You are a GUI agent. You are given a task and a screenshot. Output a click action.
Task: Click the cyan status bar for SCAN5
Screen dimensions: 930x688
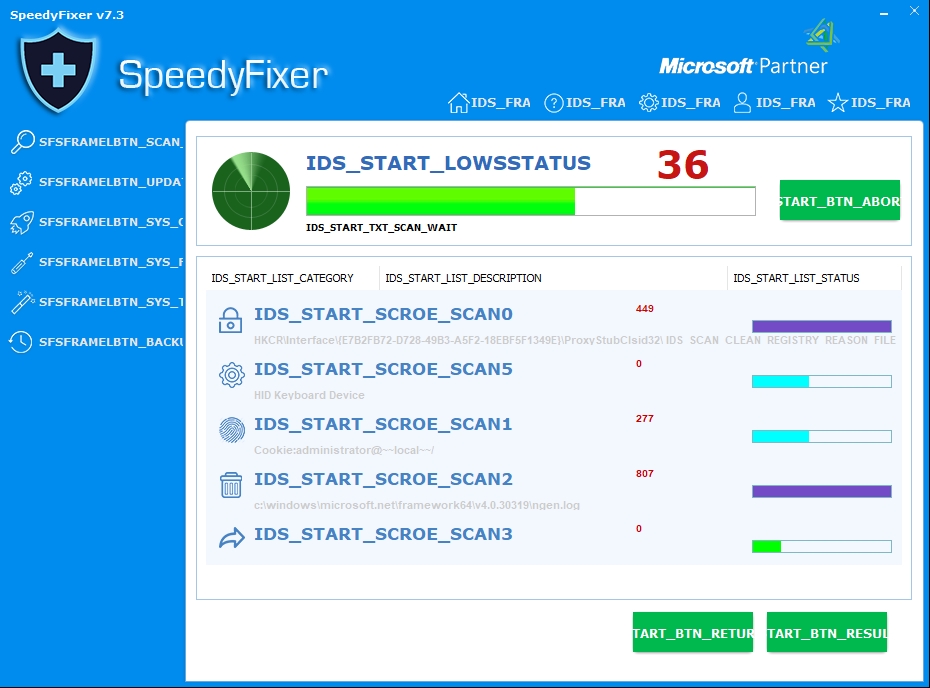click(x=821, y=381)
